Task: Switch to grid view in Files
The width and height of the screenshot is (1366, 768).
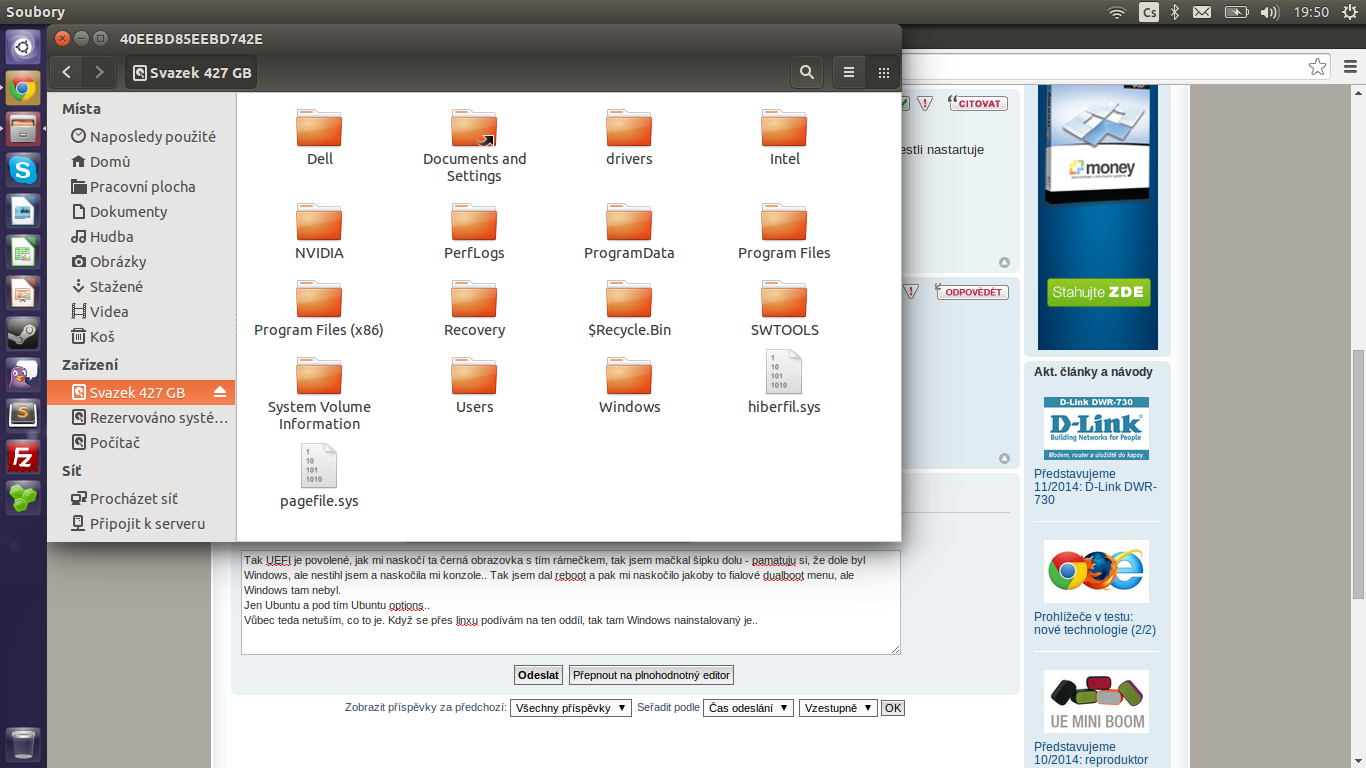Action: (883, 72)
